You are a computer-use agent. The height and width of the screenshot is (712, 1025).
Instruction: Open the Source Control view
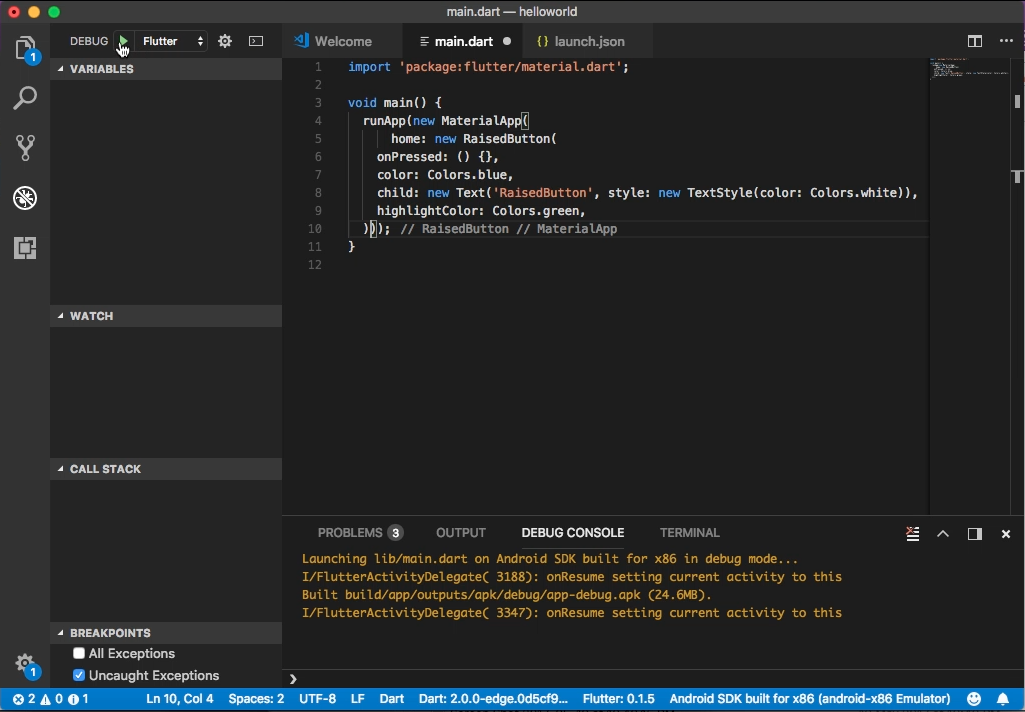coord(25,148)
